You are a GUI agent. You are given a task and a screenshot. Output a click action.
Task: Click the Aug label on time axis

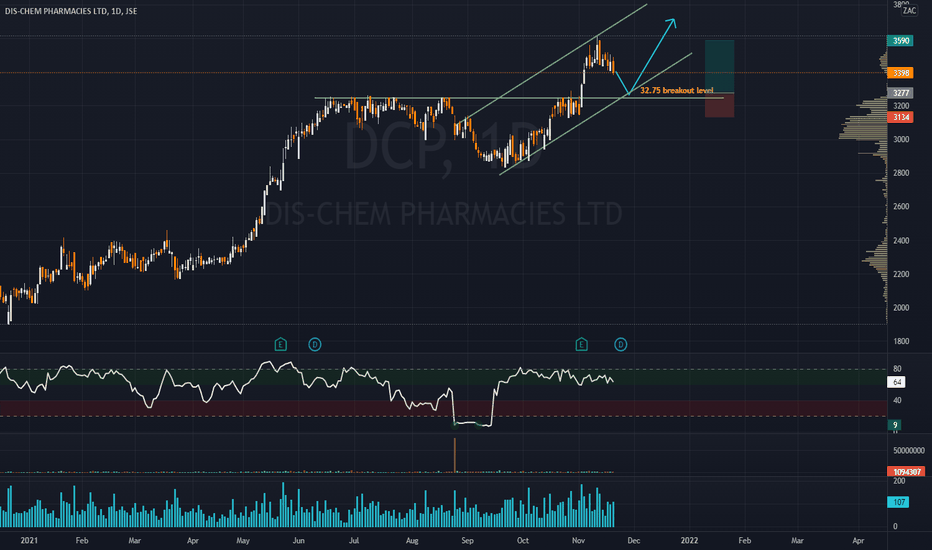(412, 540)
